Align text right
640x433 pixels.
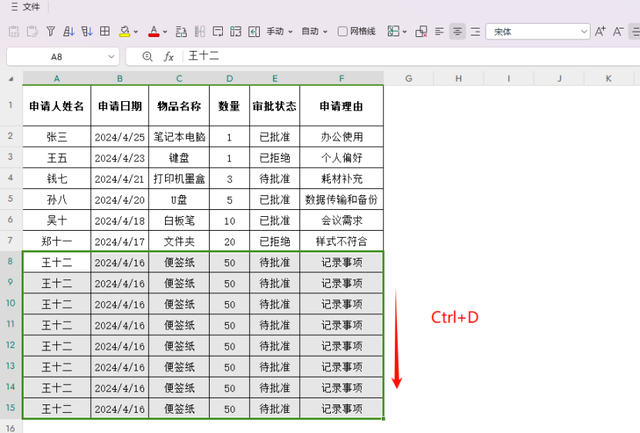(x=475, y=31)
